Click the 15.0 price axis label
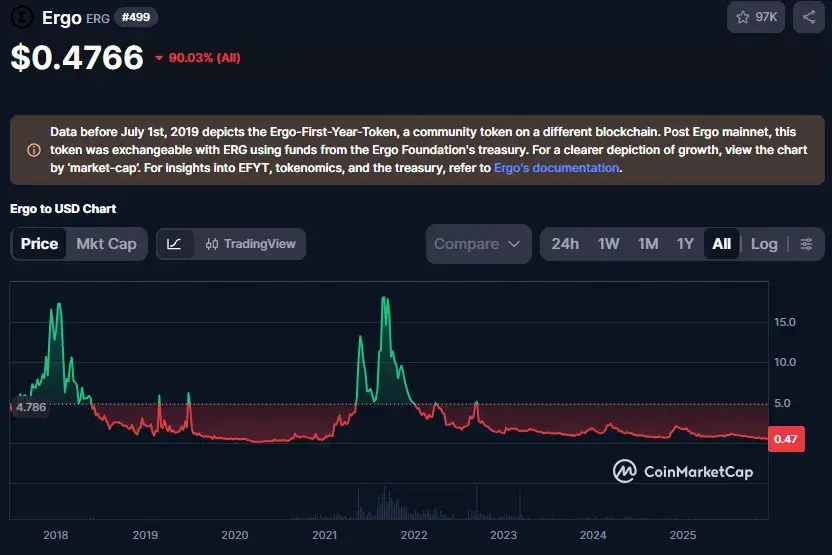 click(785, 322)
